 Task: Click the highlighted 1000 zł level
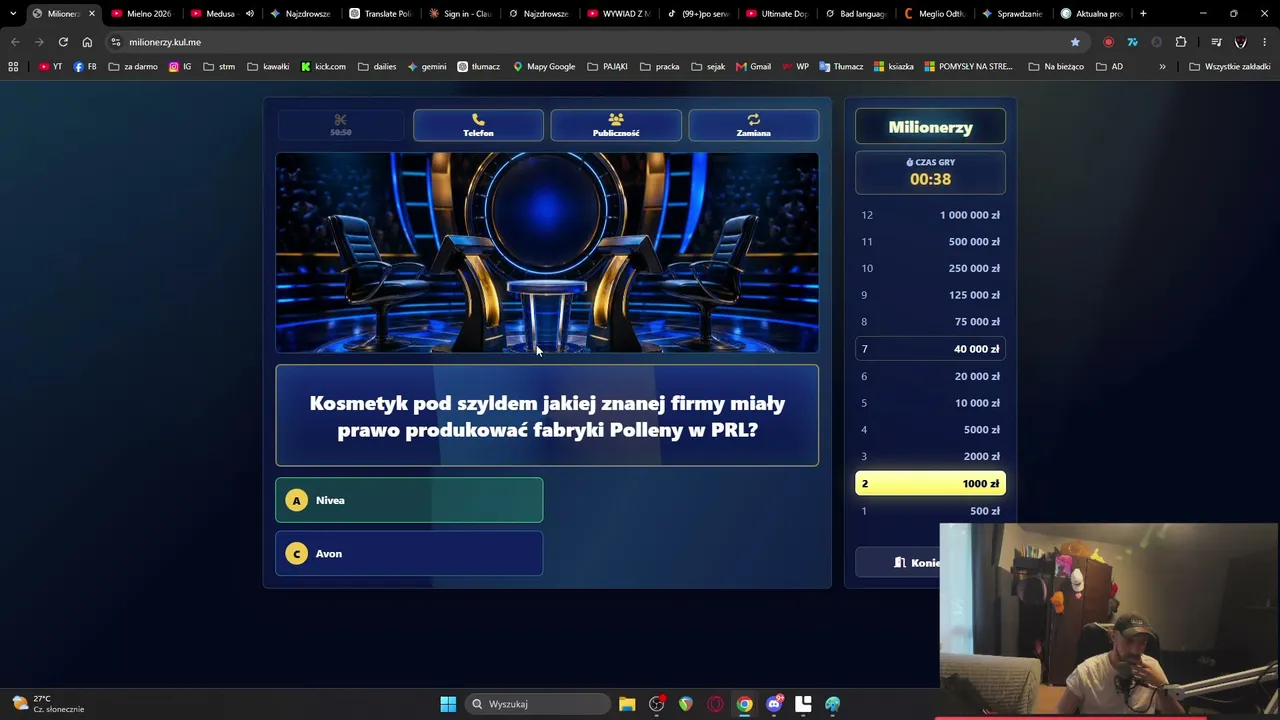(x=930, y=484)
